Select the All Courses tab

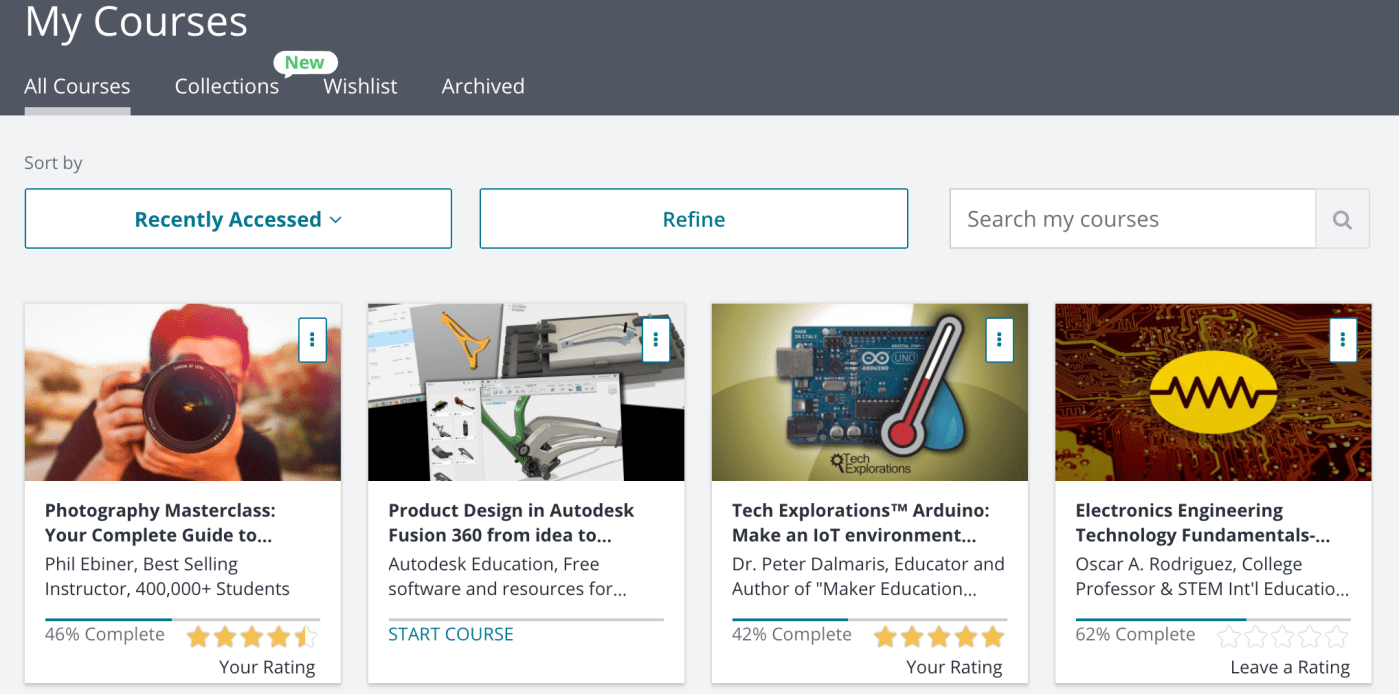[x=77, y=87]
